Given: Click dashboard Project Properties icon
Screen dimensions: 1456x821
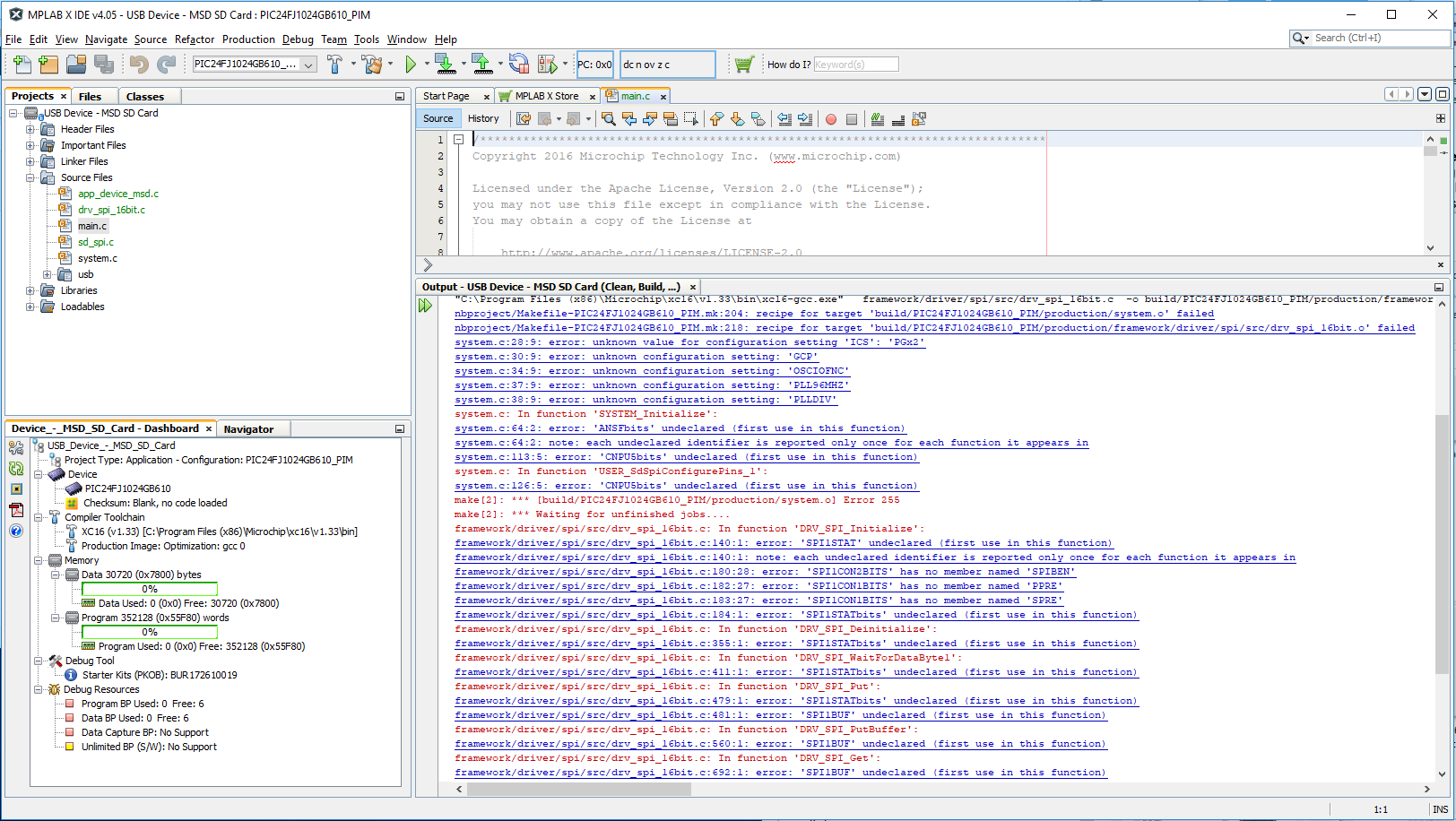Looking at the screenshot, I should [x=16, y=448].
